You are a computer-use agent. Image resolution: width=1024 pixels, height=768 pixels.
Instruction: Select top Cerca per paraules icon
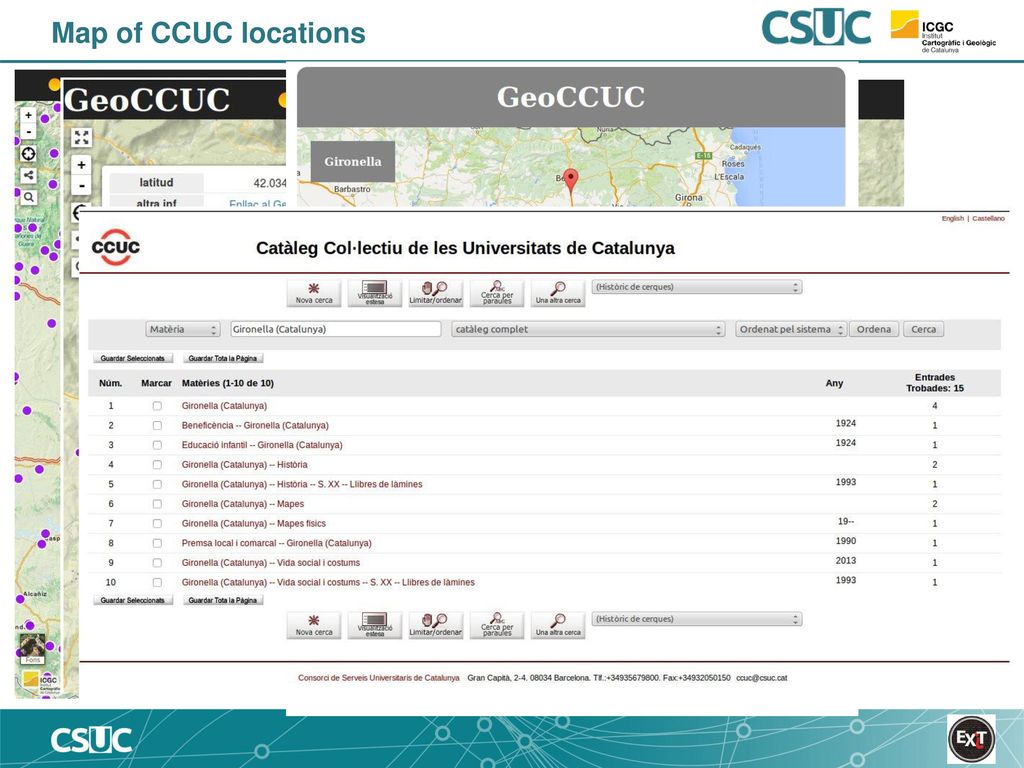(x=497, y=293)
